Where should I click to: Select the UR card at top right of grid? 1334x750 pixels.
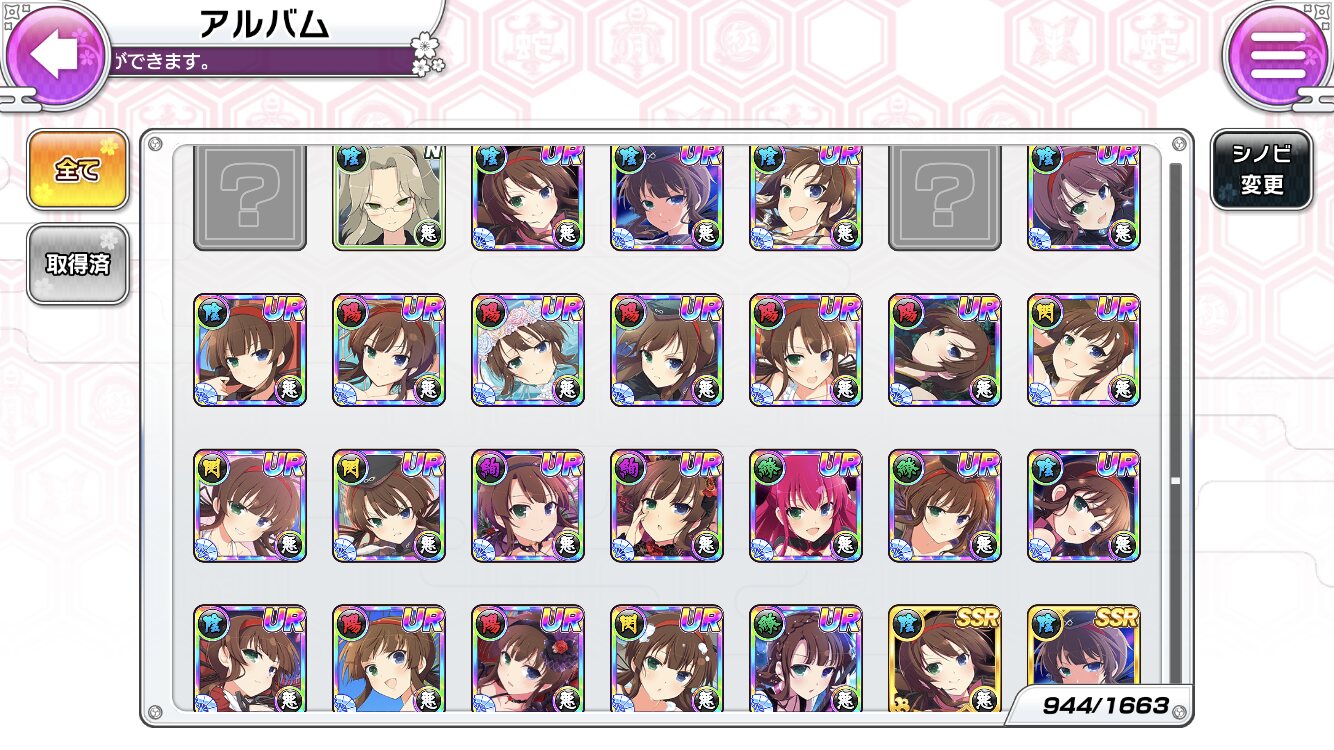(1083, 197)
